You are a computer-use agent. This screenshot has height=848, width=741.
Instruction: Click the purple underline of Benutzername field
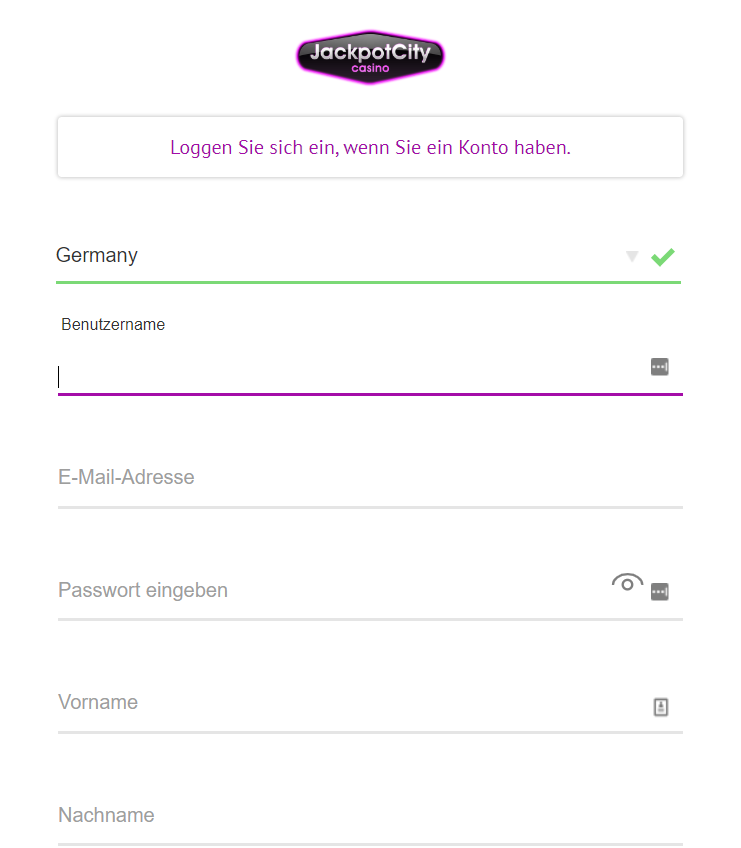coord(370,394)
